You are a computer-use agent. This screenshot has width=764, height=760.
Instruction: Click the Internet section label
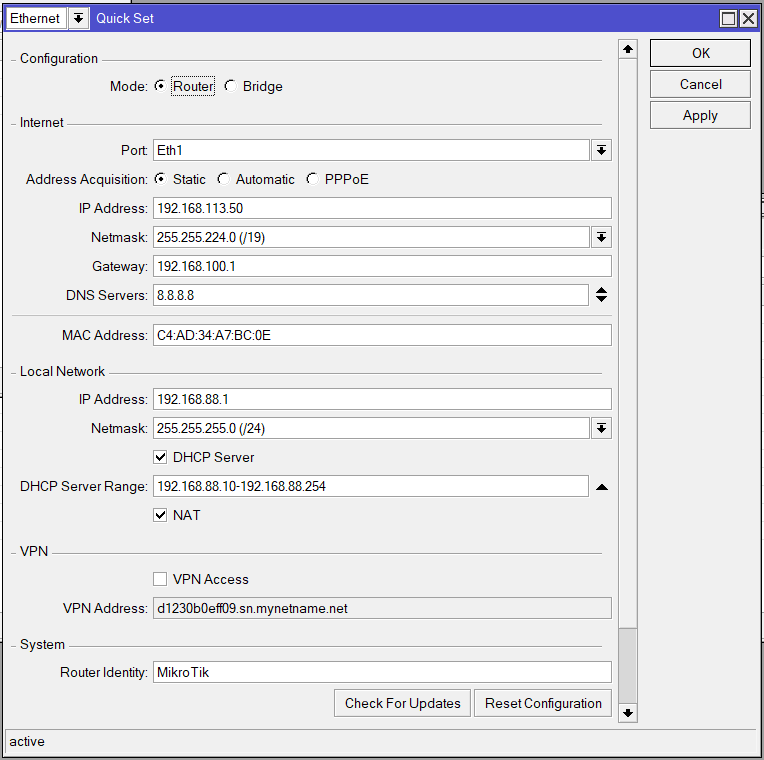pyautogui.click(x=41, y=122)
